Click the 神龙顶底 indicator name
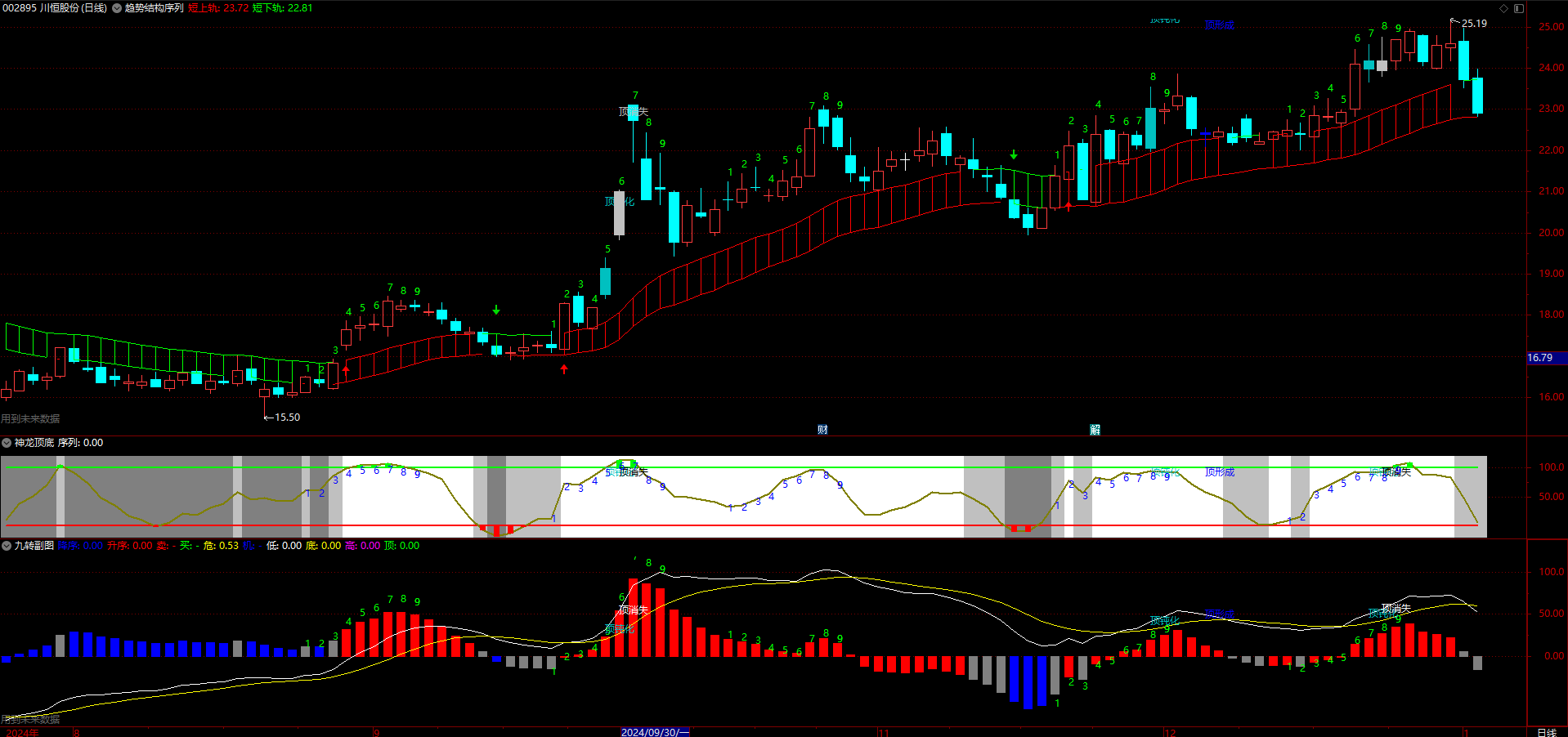This screenshot has height=737, width=1568. pyautogui.click(x=34, y=443)
